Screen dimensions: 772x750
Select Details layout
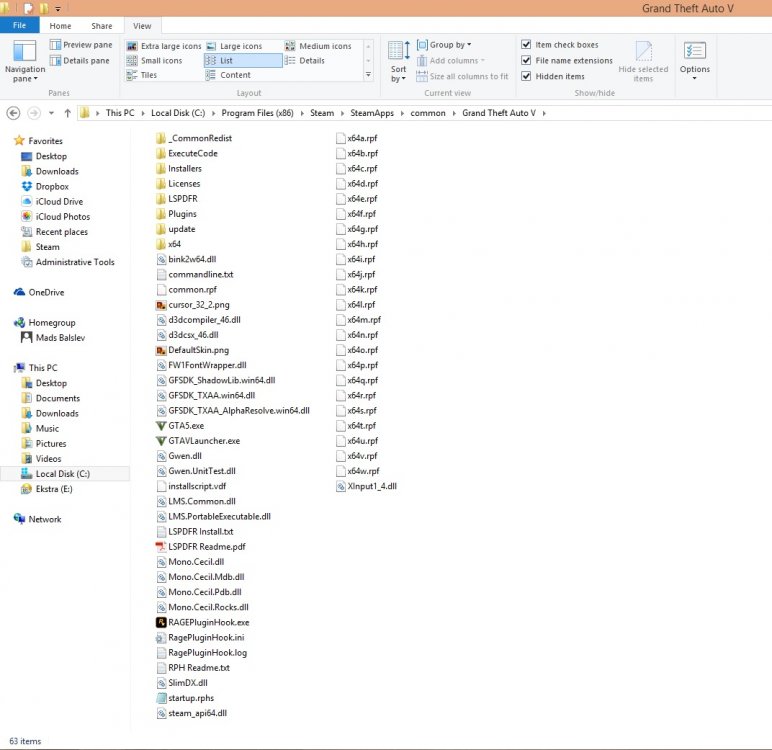[x=305, y=61]
